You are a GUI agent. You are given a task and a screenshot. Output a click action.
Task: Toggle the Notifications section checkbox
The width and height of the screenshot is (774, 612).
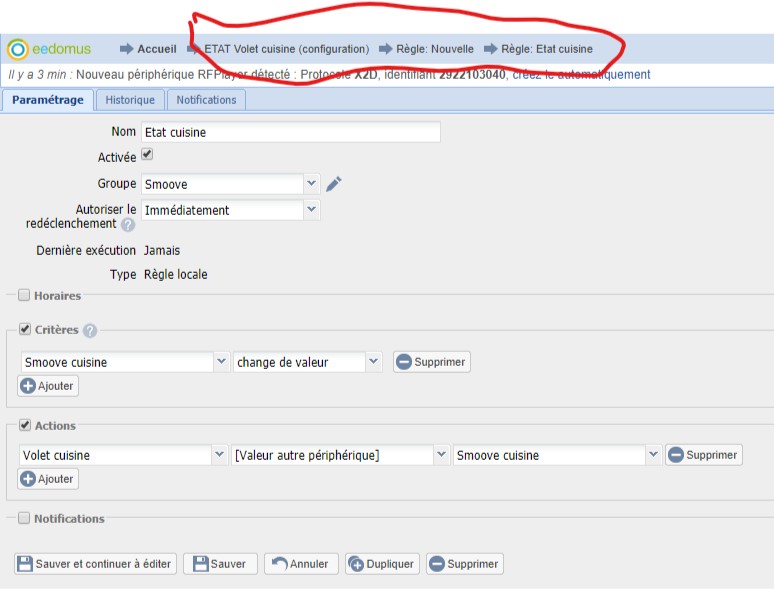tap(24, 519)
